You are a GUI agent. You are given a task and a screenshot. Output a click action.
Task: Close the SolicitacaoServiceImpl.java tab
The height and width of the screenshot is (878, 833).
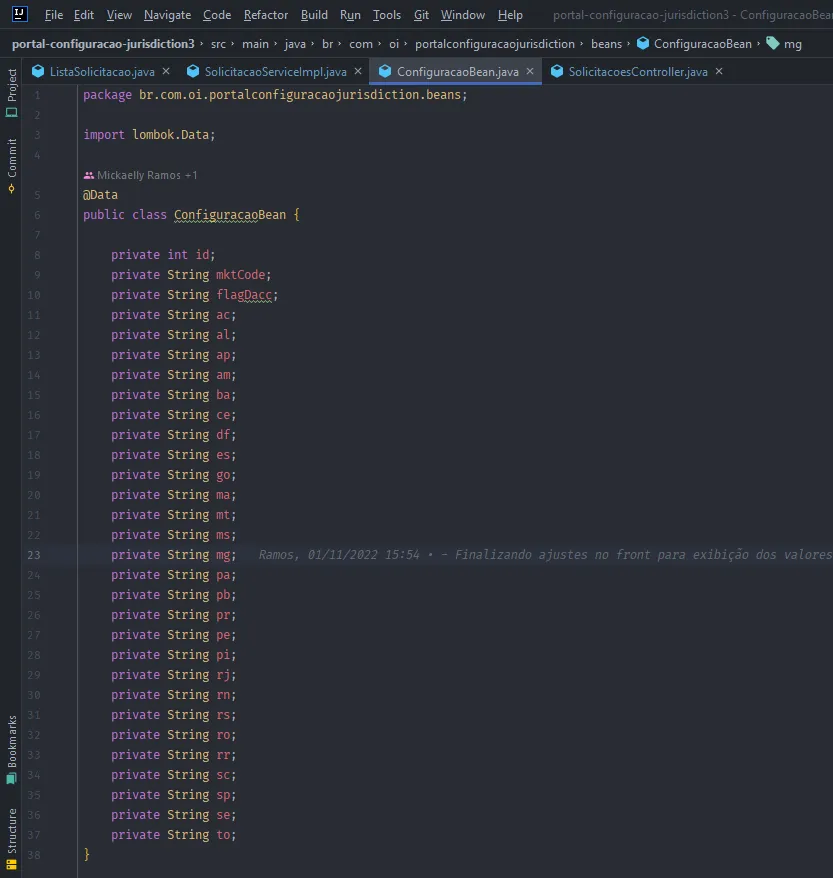pos(358,72)
